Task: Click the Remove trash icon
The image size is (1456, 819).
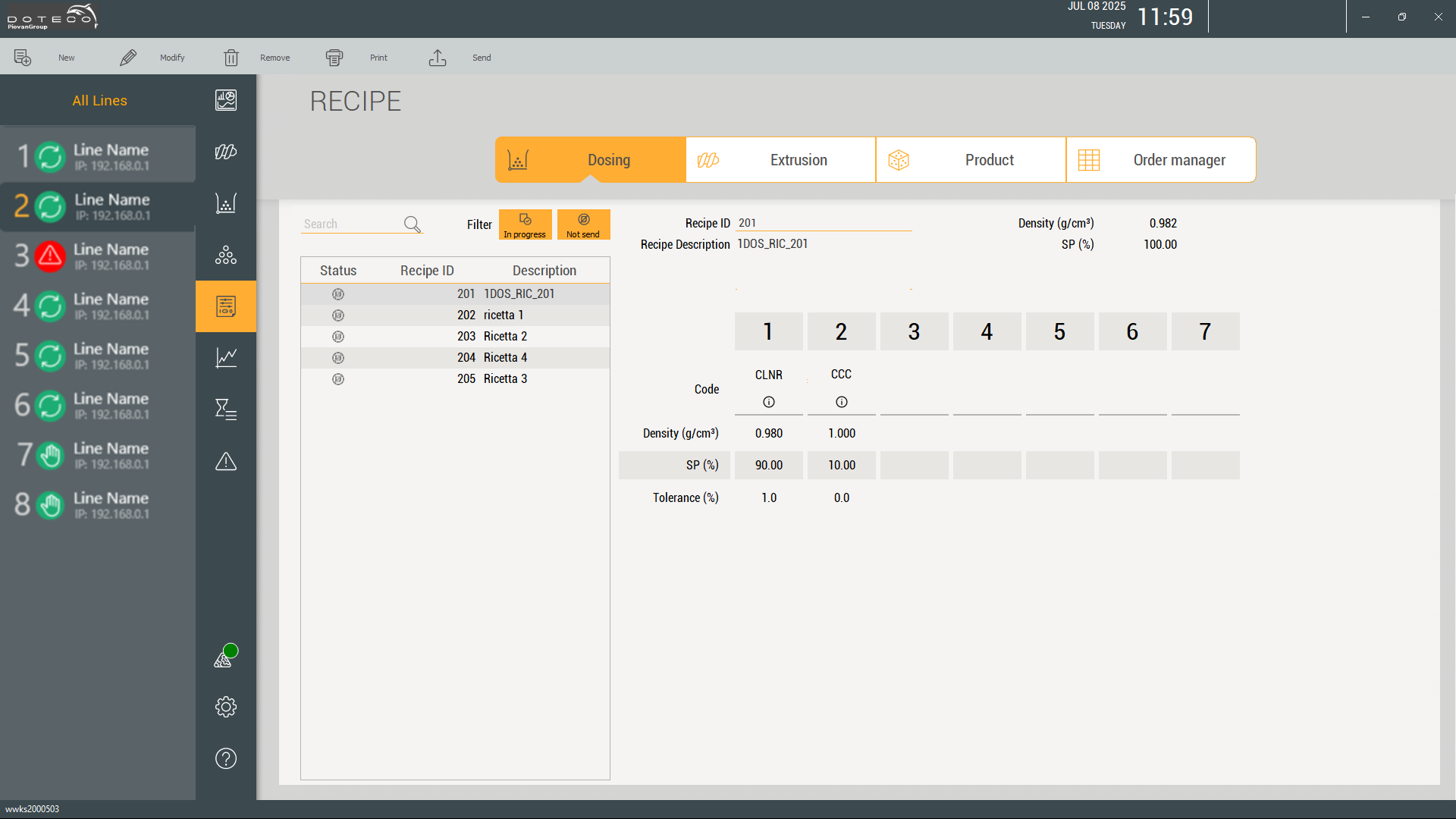Action: pyautogui.click(x=231, y=58)
